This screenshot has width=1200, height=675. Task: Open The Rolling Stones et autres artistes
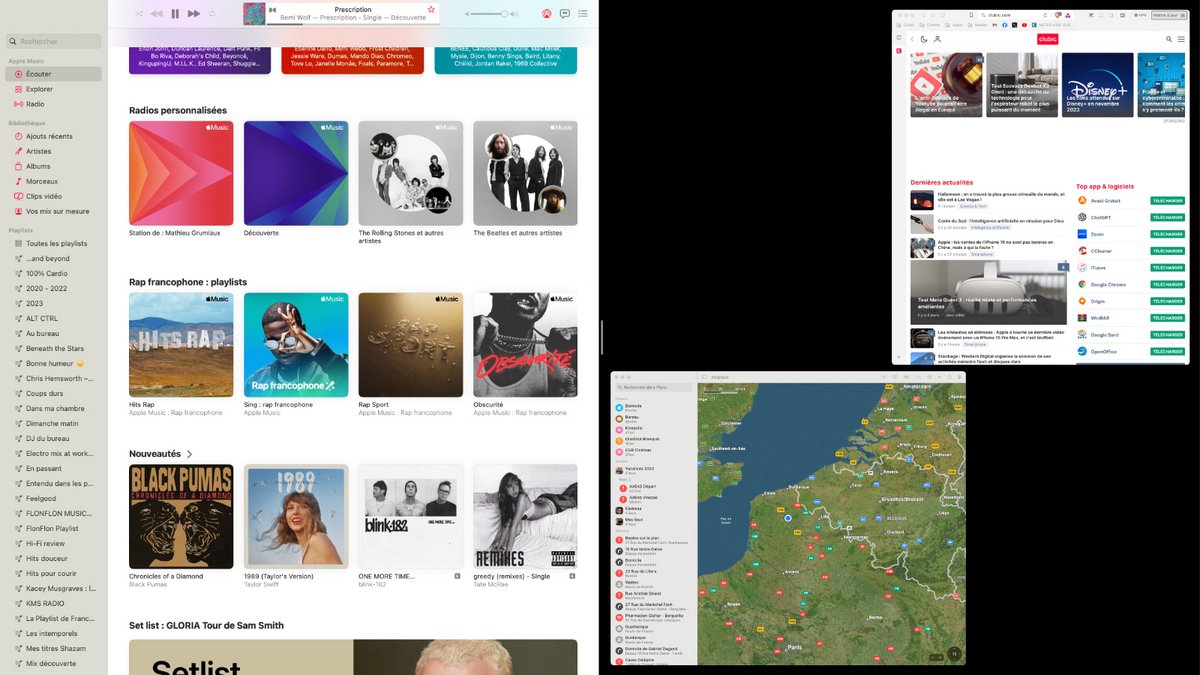point(410,173)
